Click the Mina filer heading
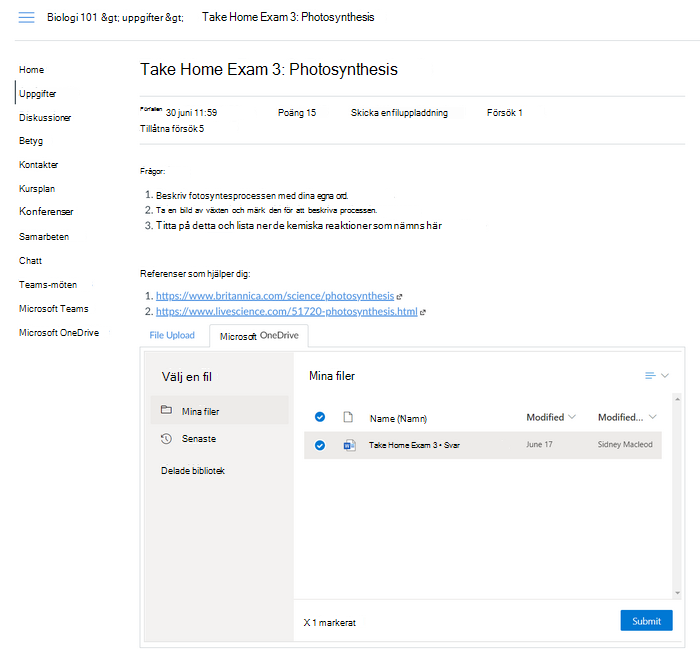Image resolution: width=700 pixels, height=657 pixels. pyautogui.click(x=332, y=376)
